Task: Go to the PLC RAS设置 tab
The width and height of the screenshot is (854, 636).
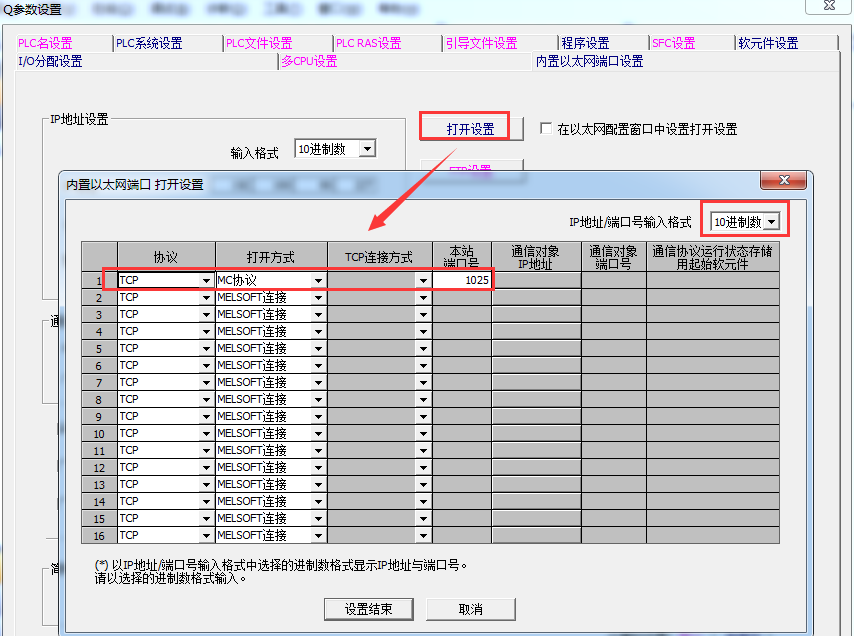Action: click(369, 43)
